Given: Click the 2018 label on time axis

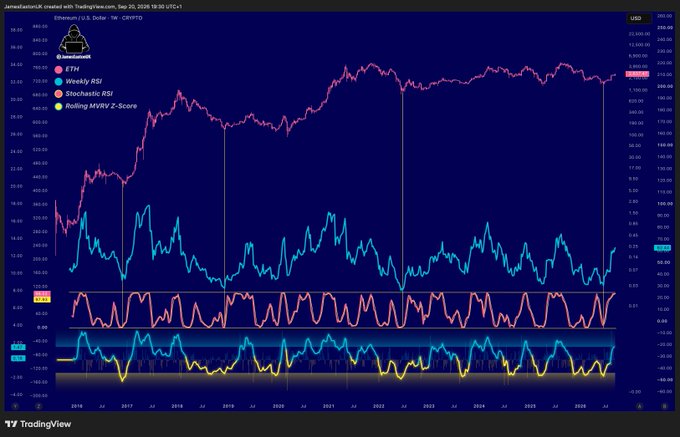Looking at the screenshot, I should tap(177, 406).
